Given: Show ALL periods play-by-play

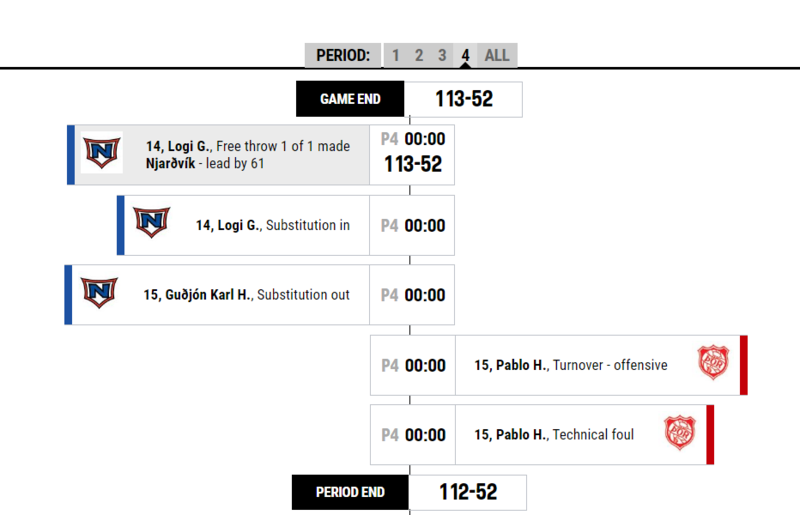Looking at the screenshot, I should coord(497,55).
